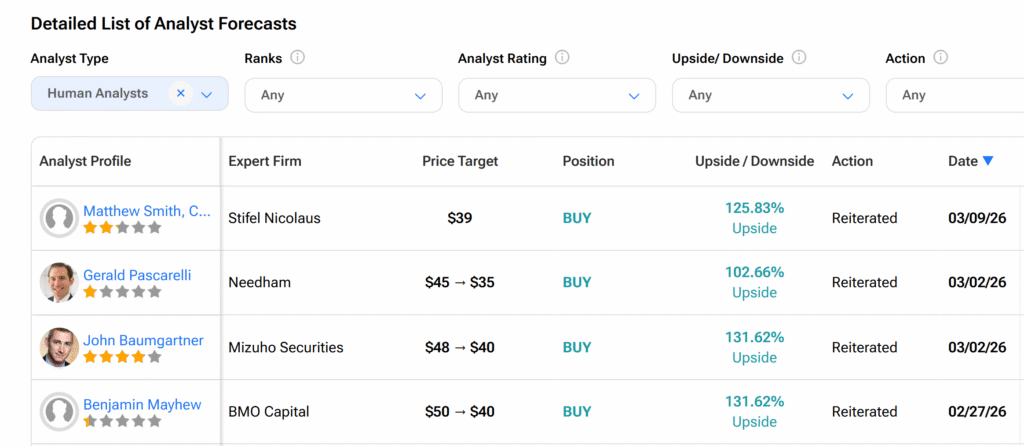Screen dimensions: 1024x446
Task: Click John Baumgartner's star rating
Action: click(122, 357)
